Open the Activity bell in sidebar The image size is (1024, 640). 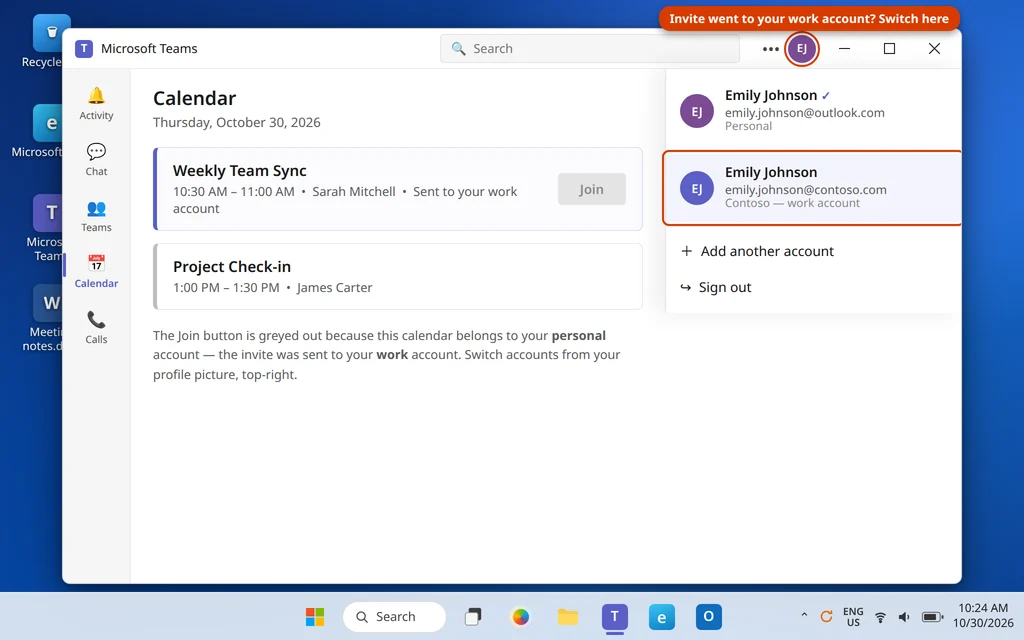(x=96, y=104)
